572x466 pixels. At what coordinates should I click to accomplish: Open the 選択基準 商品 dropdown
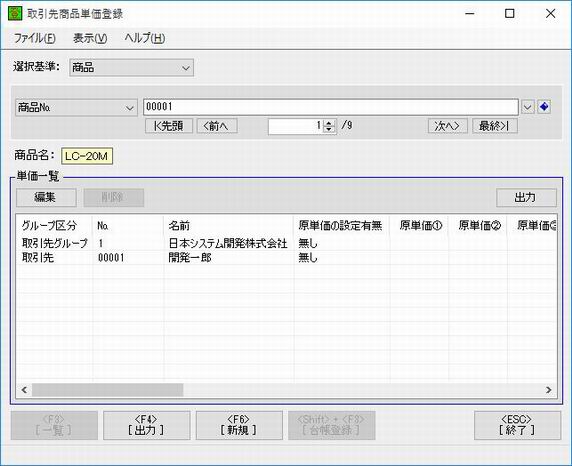(x=131, y=68)
